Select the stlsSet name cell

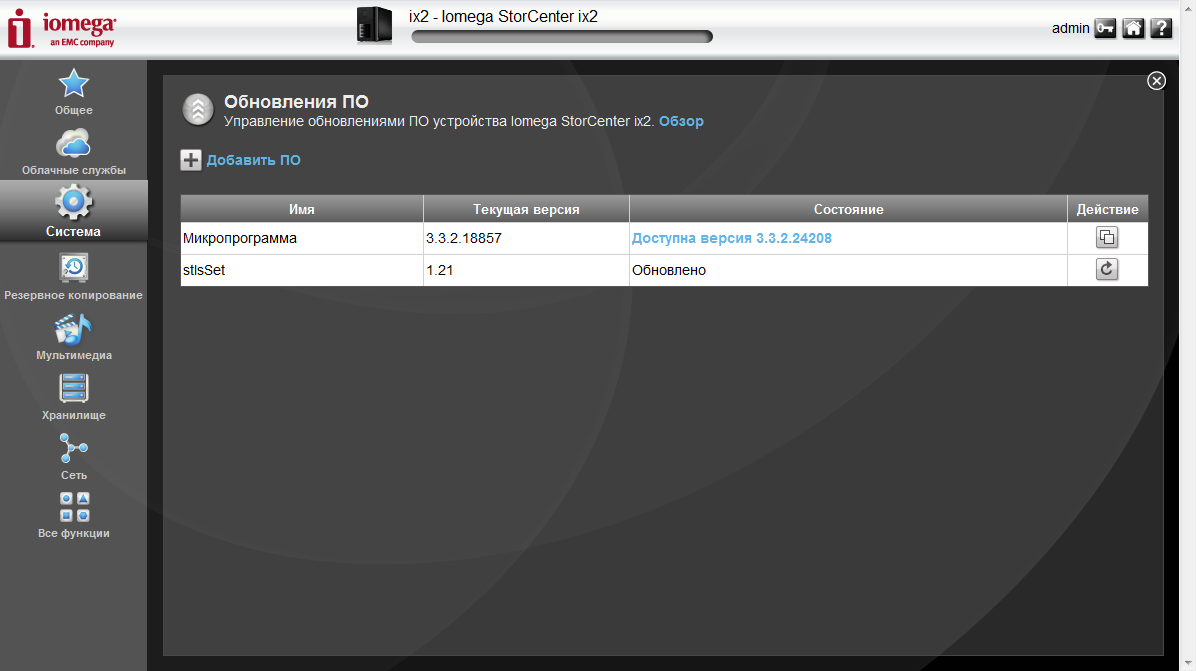point(302,270)
